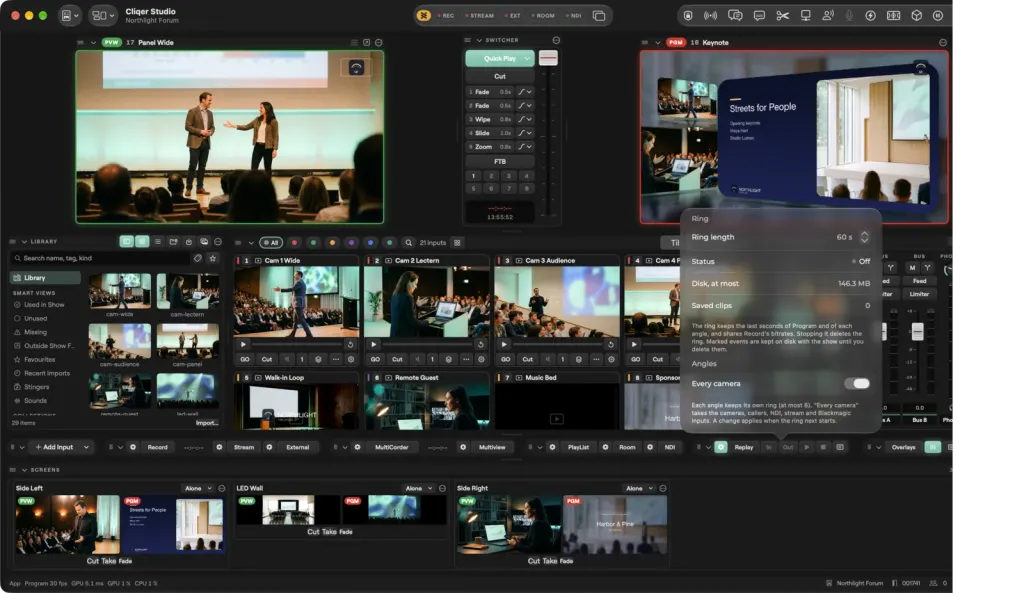1024x593 pixels.
Task: Click the microphone icon in top toolbar
Action: click(849, 16)
